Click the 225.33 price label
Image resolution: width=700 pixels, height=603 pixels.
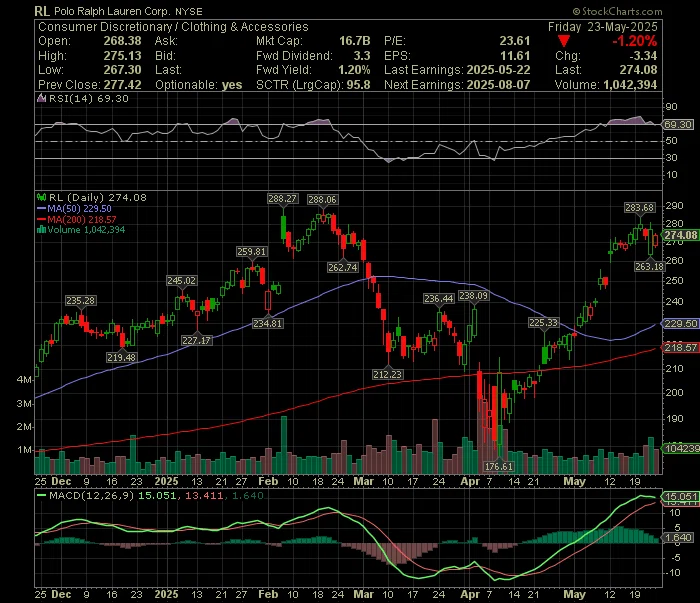(543, 322)
